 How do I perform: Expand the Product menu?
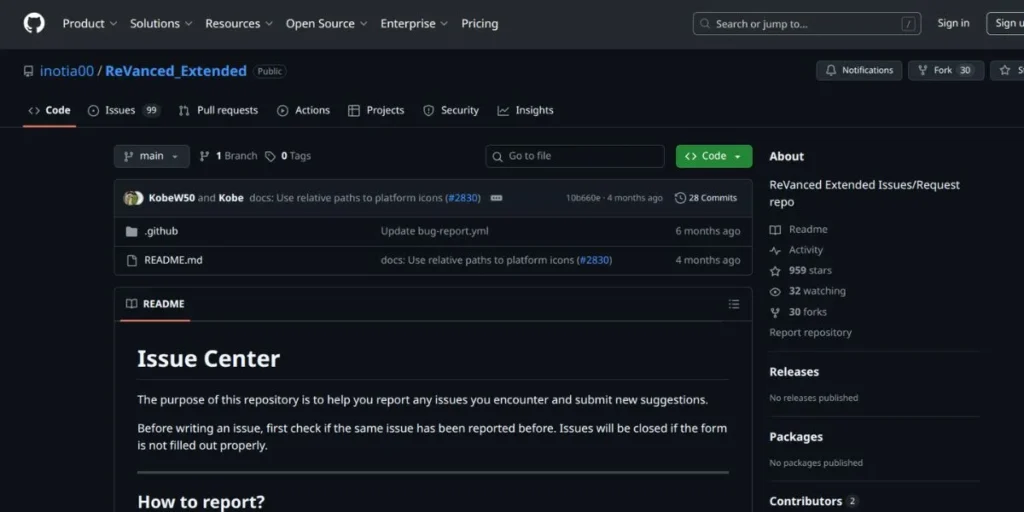click(x=89, y=24)
